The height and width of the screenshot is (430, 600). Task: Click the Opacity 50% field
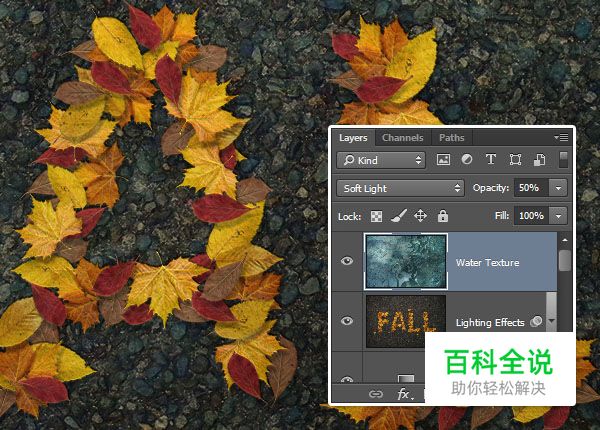531,188
